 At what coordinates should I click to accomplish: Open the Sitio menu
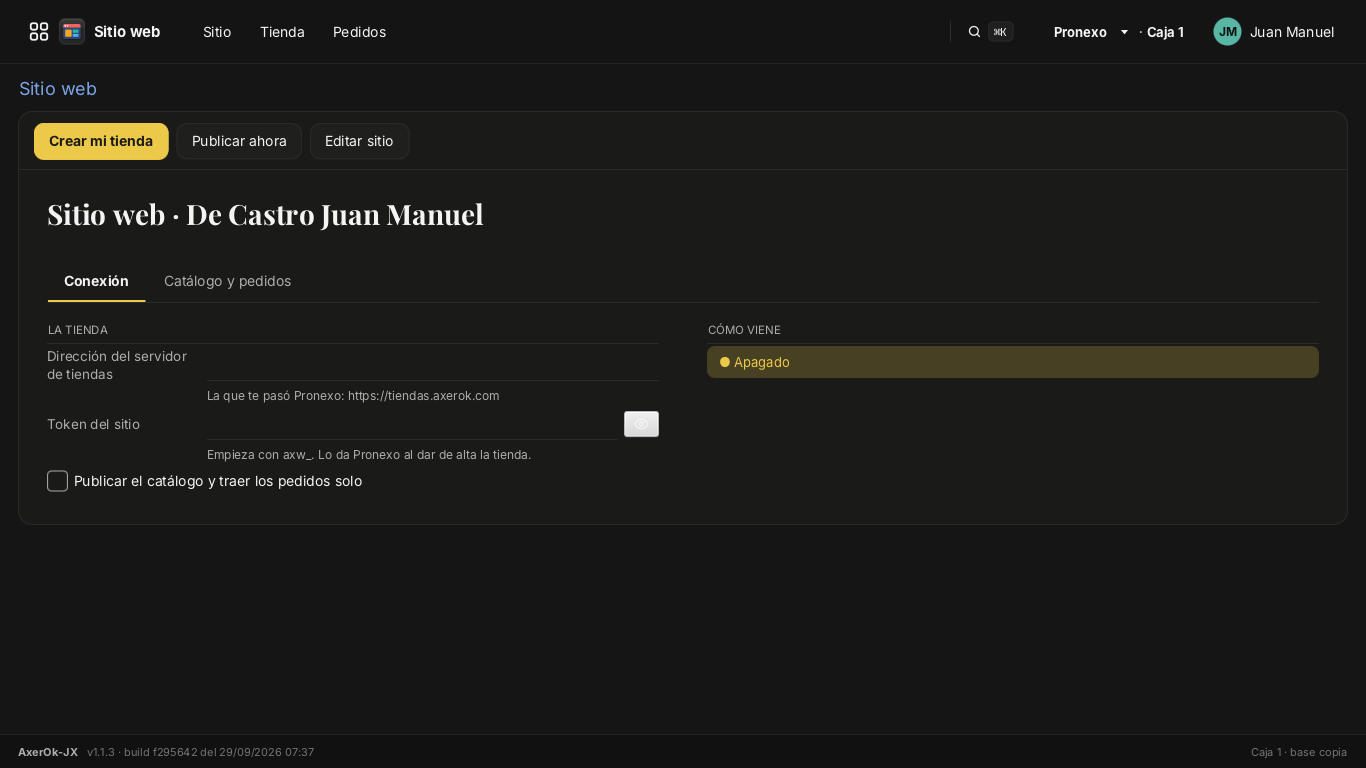217,32
